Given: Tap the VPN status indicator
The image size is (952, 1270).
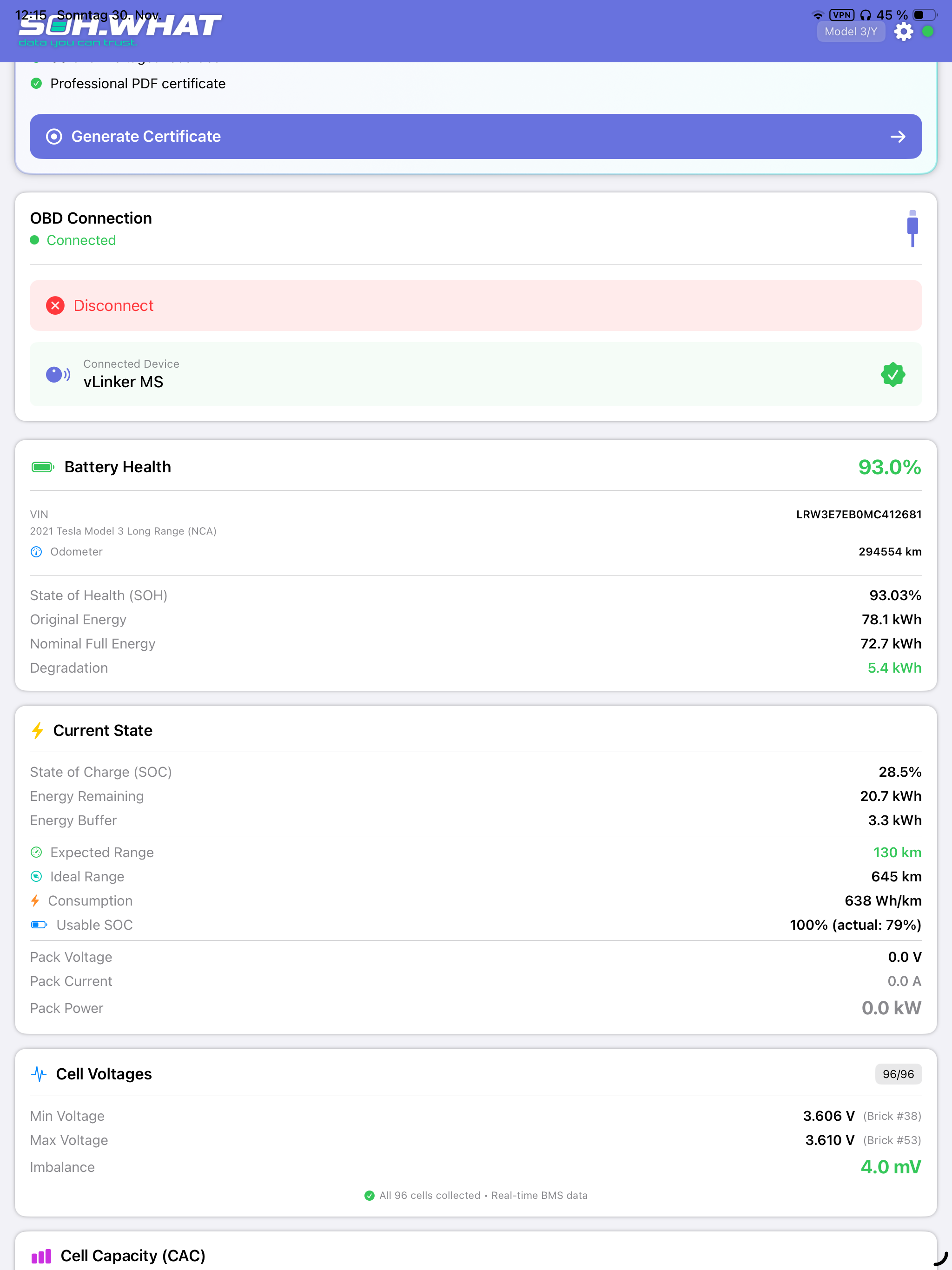Looking at the screenshot, I should click(842, 15).
